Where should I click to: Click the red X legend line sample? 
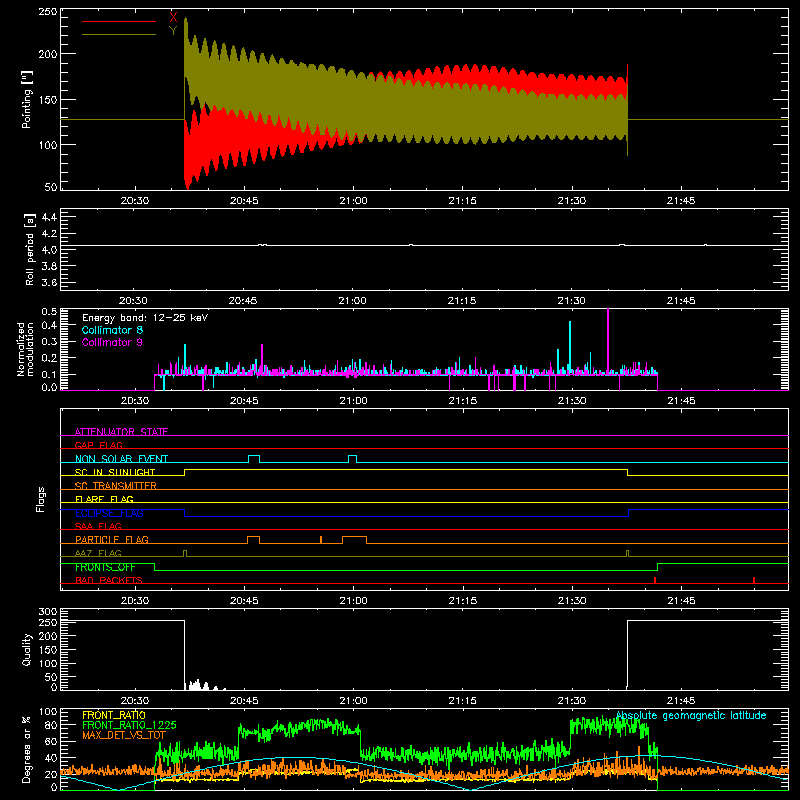119,21
